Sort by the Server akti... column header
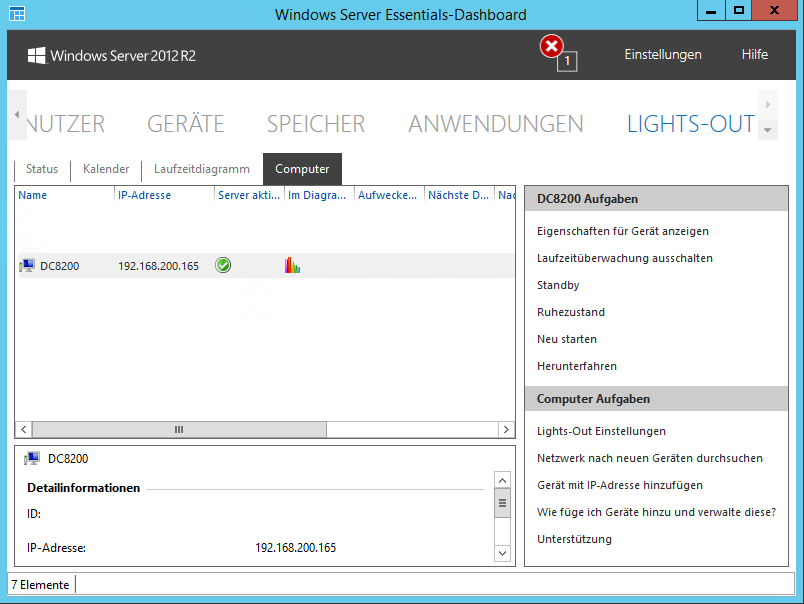This screenshot has width=804, height=604. click(x=249, y=195)
